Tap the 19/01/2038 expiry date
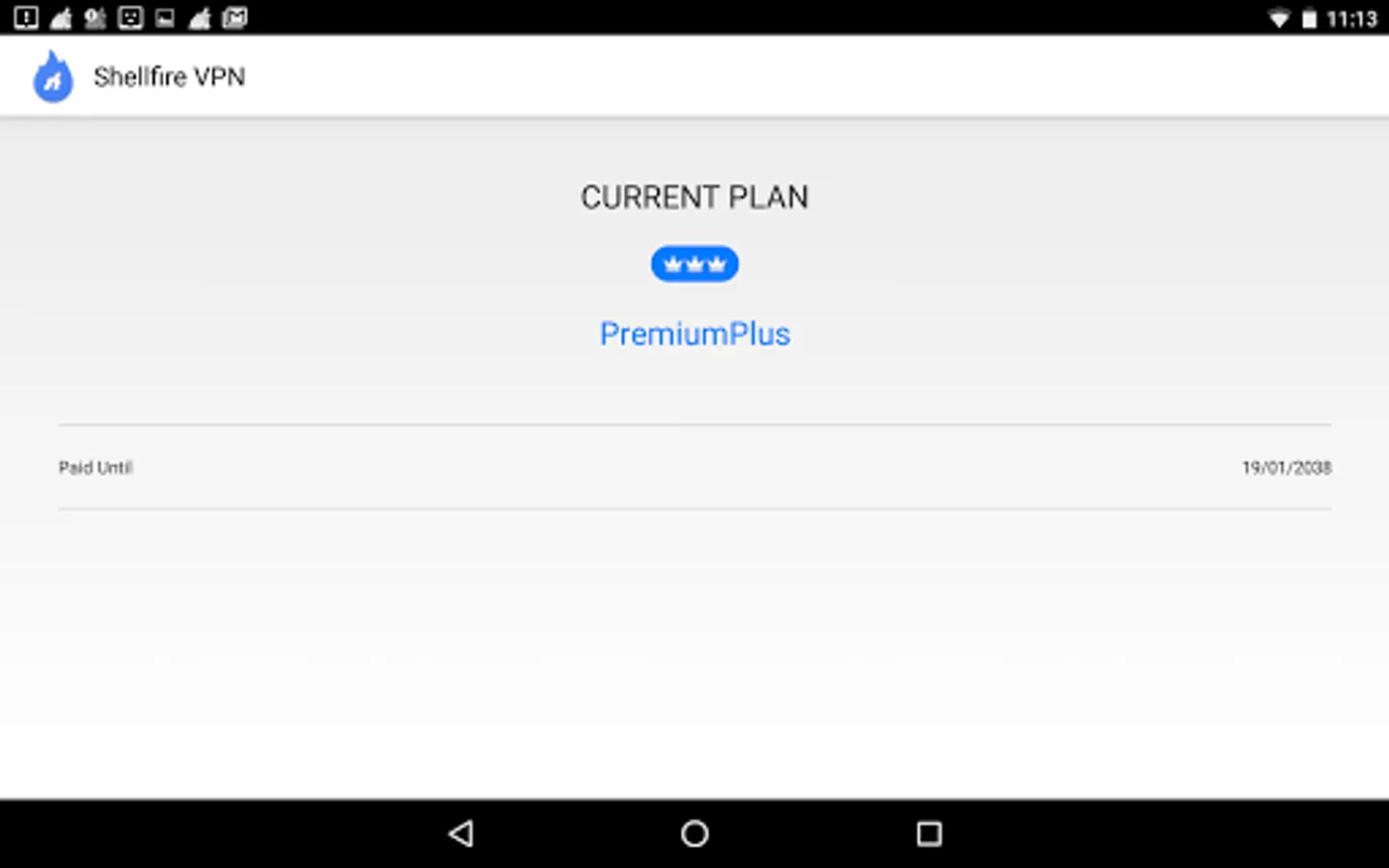This screenshot has height=868, width=1389. coord(1286,468)
